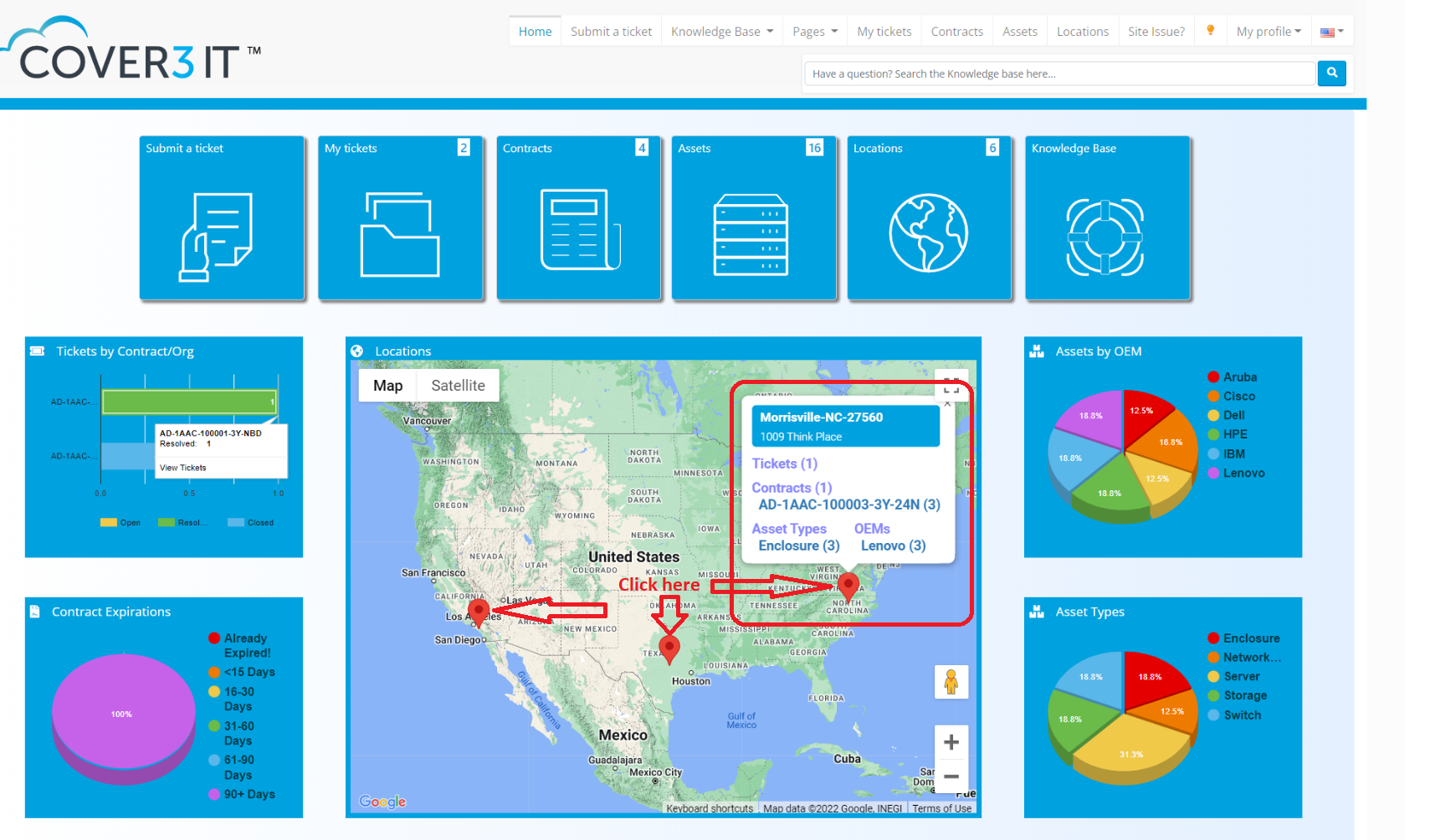Screen dimensions: 1430x840
Task: Click the blue search magnifier button
Action: (x=1331, y=74)
